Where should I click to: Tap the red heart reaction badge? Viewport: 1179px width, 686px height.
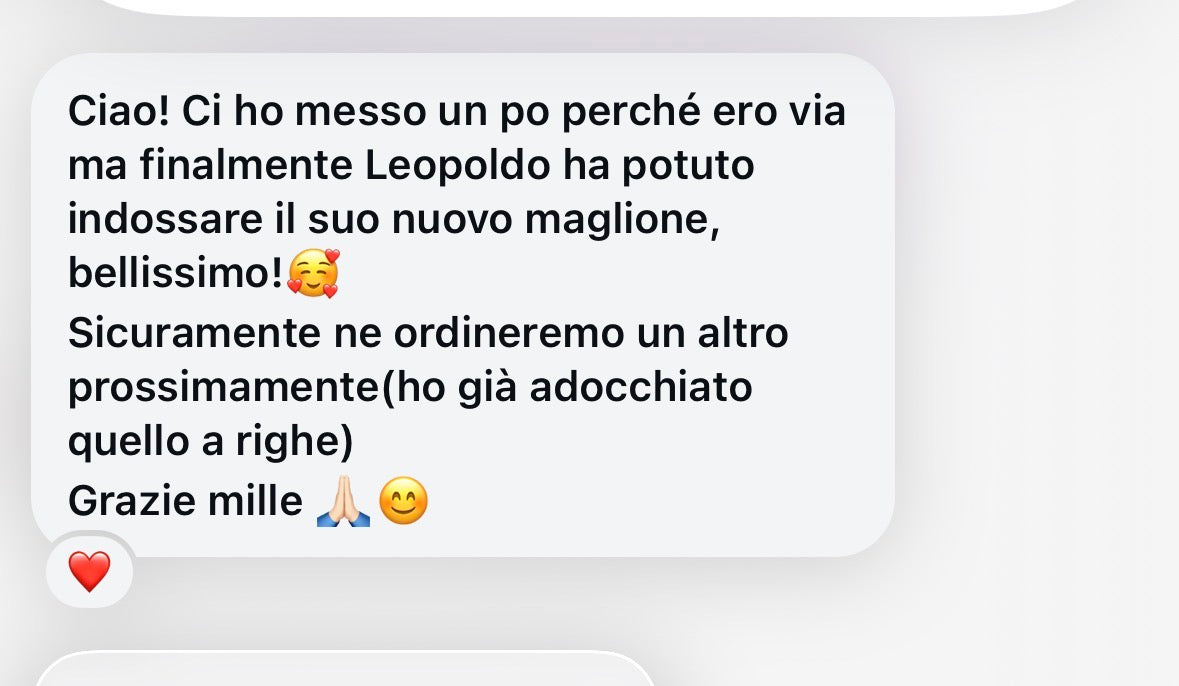tap(89, 571)
